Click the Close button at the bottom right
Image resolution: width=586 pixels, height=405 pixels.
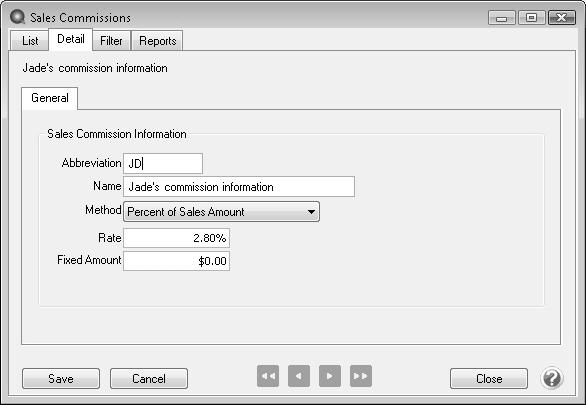[489, 378]
